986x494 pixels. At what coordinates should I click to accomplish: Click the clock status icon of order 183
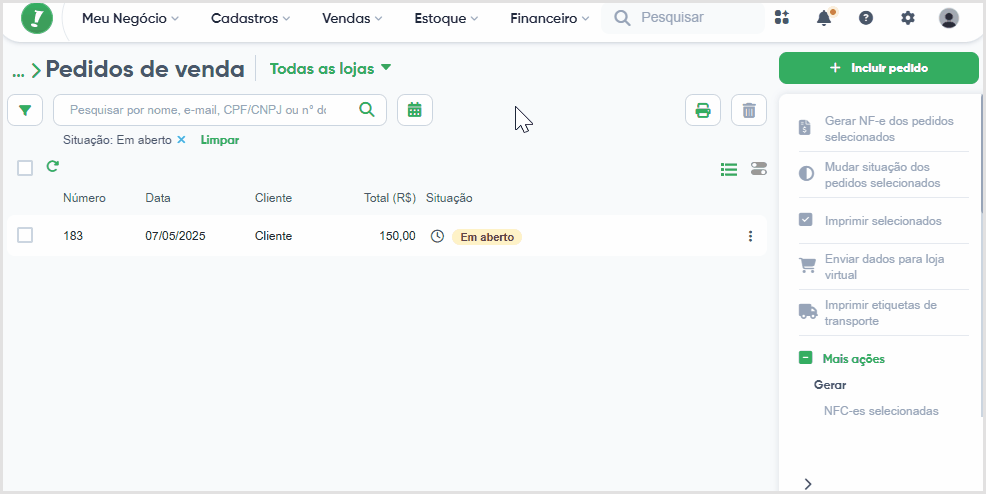[437, 236]
